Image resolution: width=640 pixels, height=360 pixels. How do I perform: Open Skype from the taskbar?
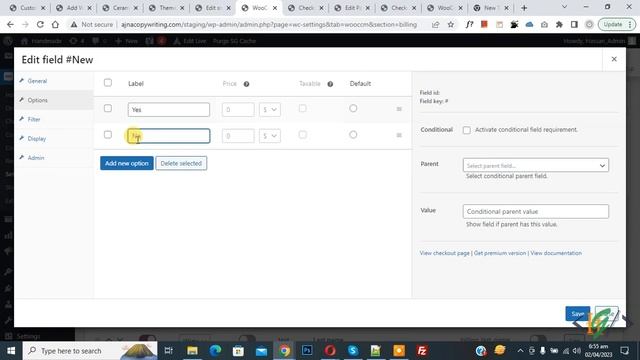tap(353, 351)
